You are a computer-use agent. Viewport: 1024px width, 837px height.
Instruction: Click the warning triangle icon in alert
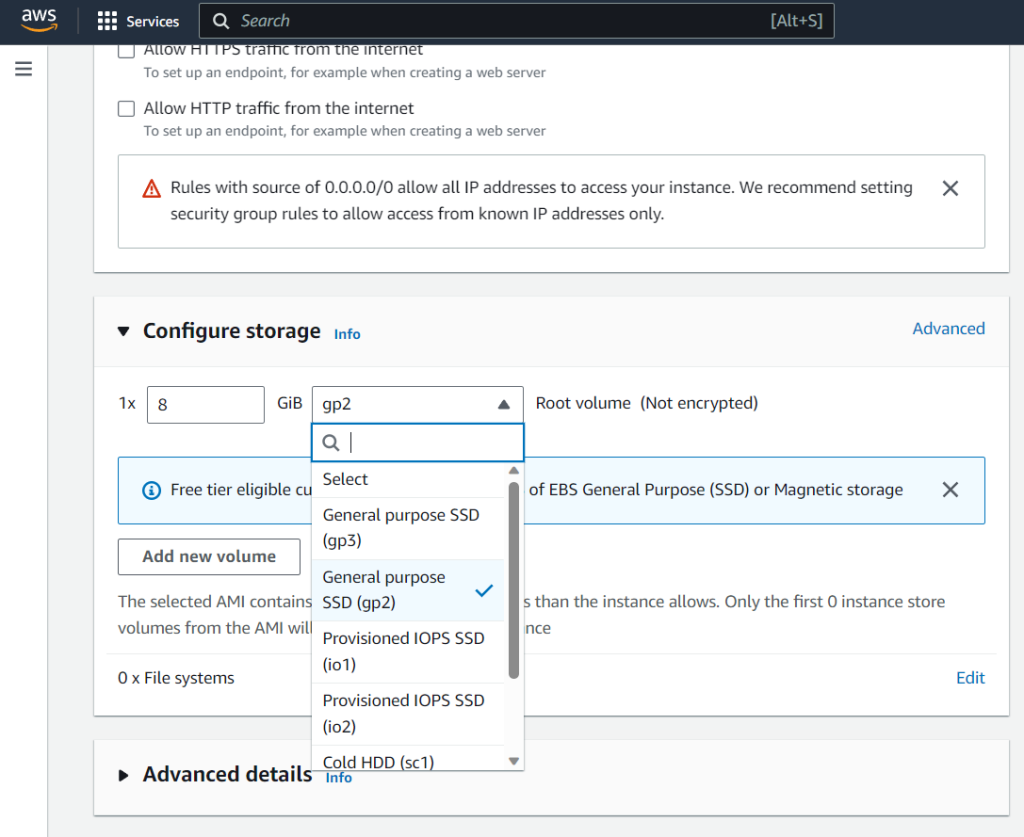[151, 188]
